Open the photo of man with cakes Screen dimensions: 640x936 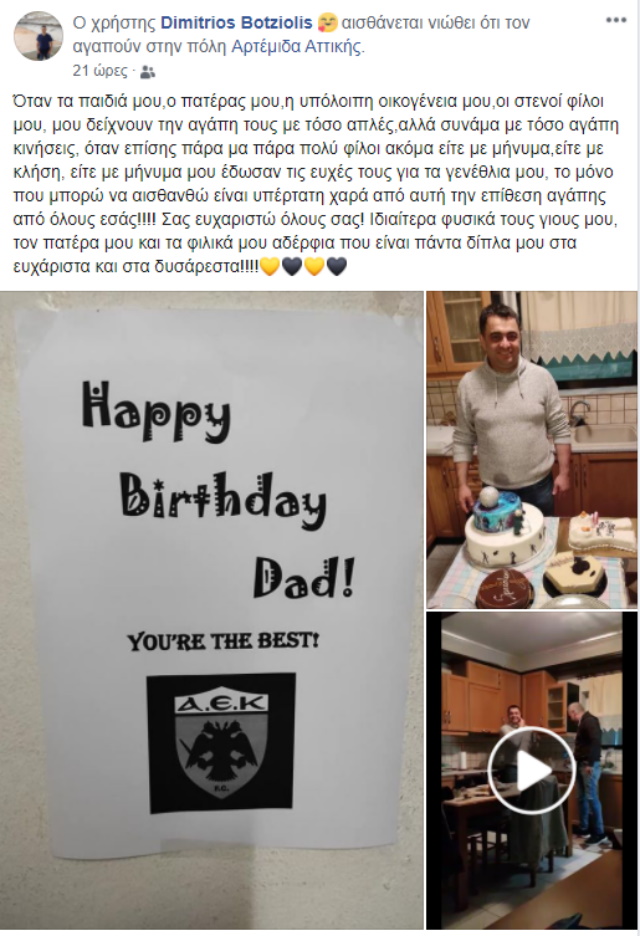[x=532, y=449]
